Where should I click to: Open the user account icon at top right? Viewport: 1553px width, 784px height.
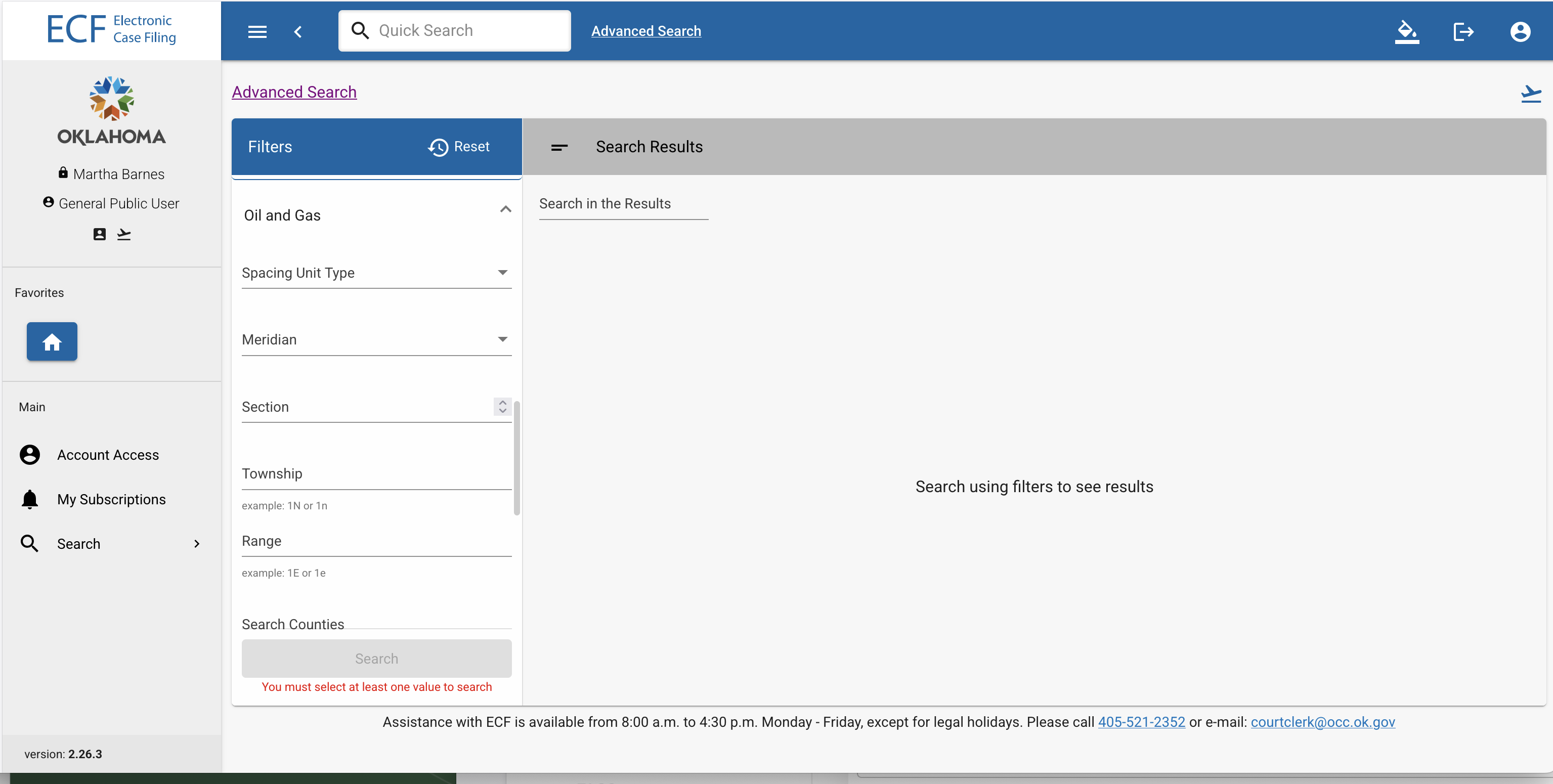point(1520,31)
